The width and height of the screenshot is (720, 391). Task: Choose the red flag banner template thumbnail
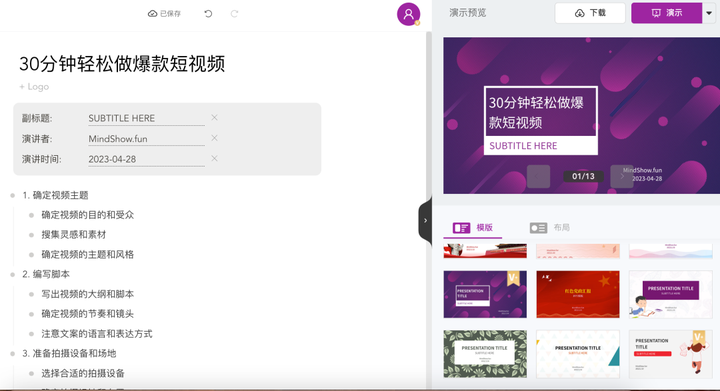(x=485, y=251)
